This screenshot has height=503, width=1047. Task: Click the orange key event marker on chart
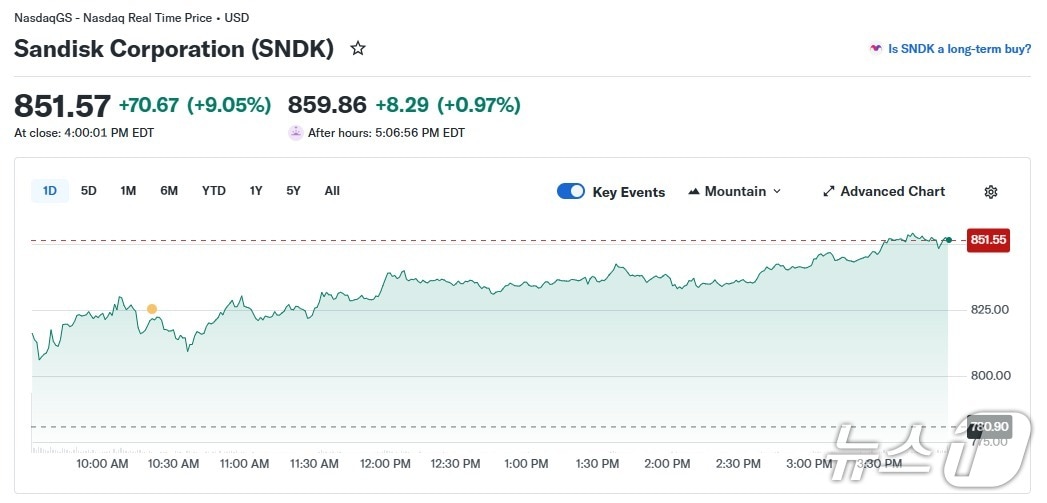[152, 309]
